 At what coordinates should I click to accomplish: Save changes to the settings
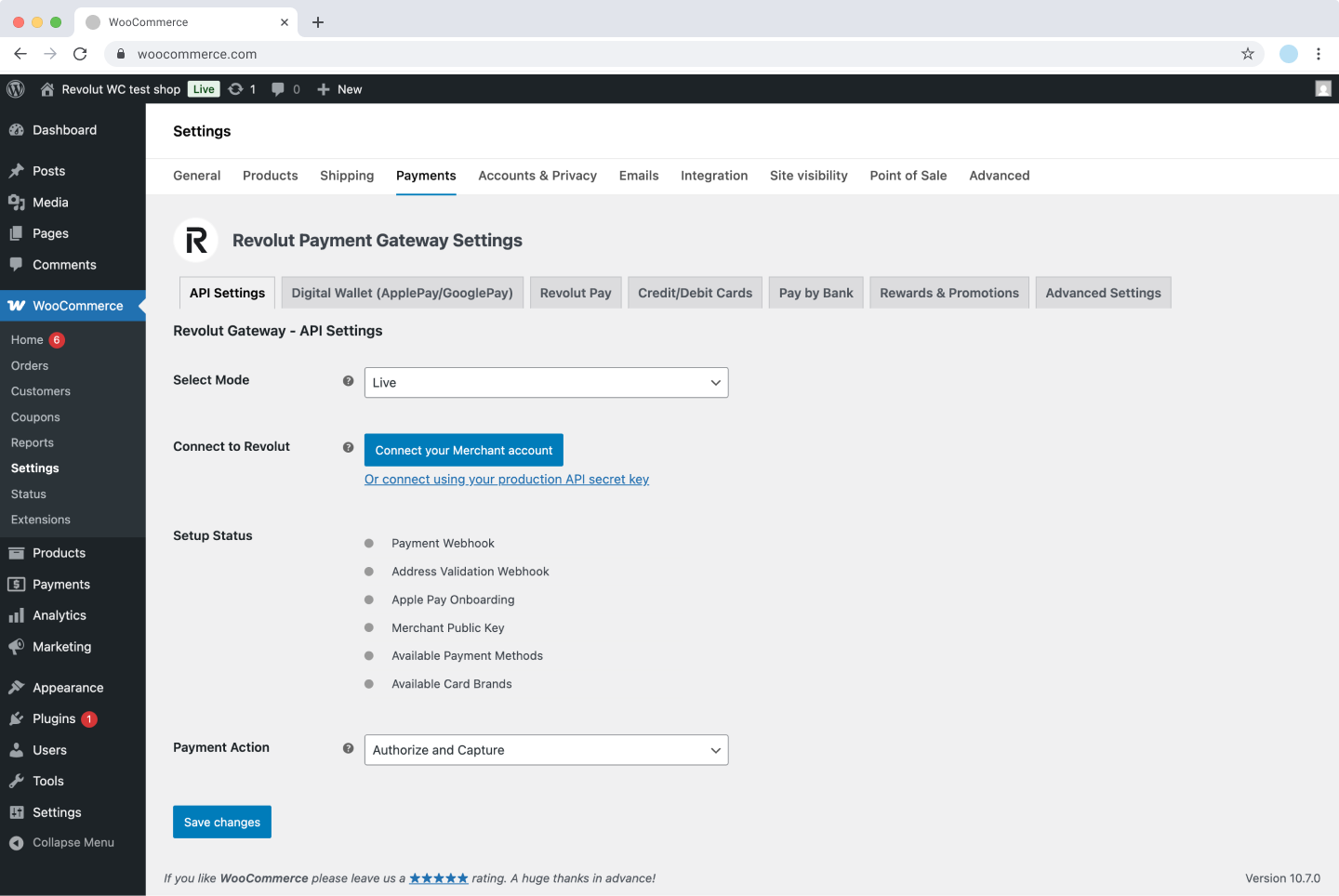(222, 822)
